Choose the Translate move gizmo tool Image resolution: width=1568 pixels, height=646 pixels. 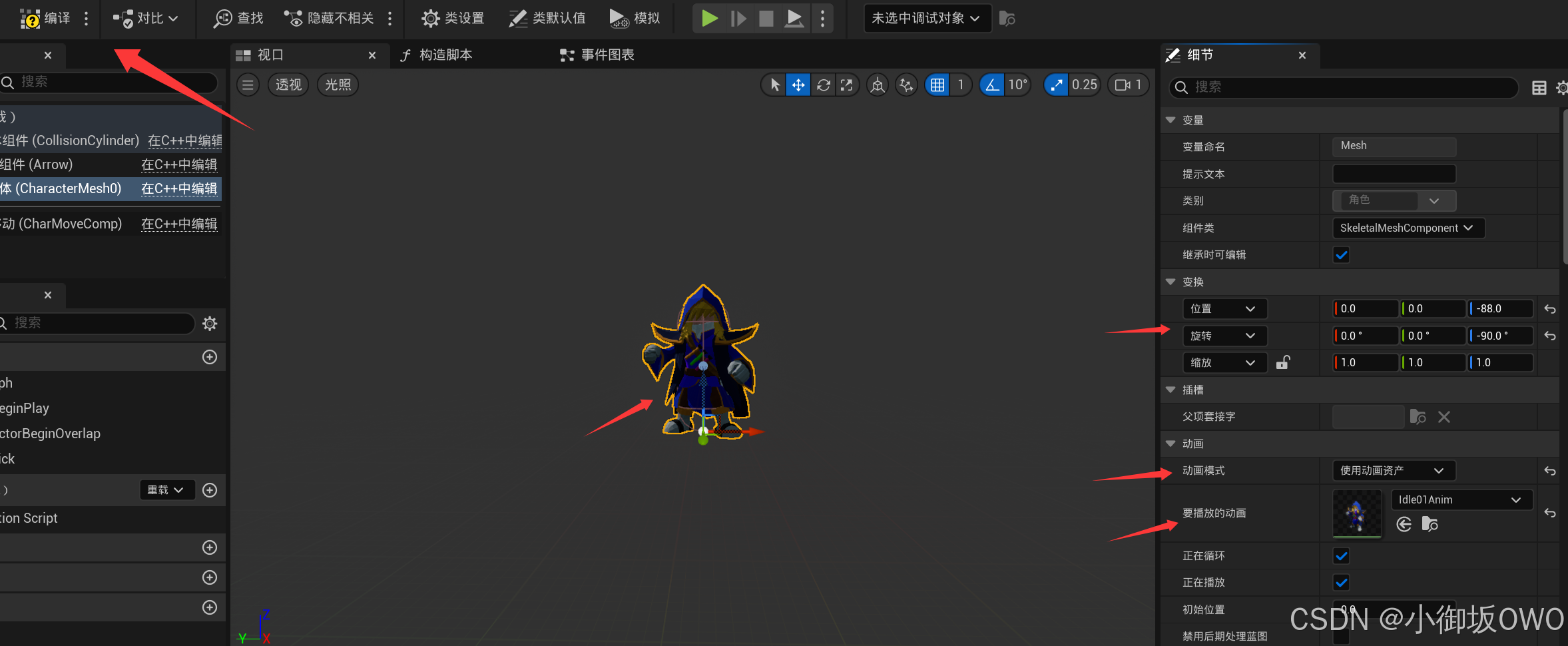[798, 85]
